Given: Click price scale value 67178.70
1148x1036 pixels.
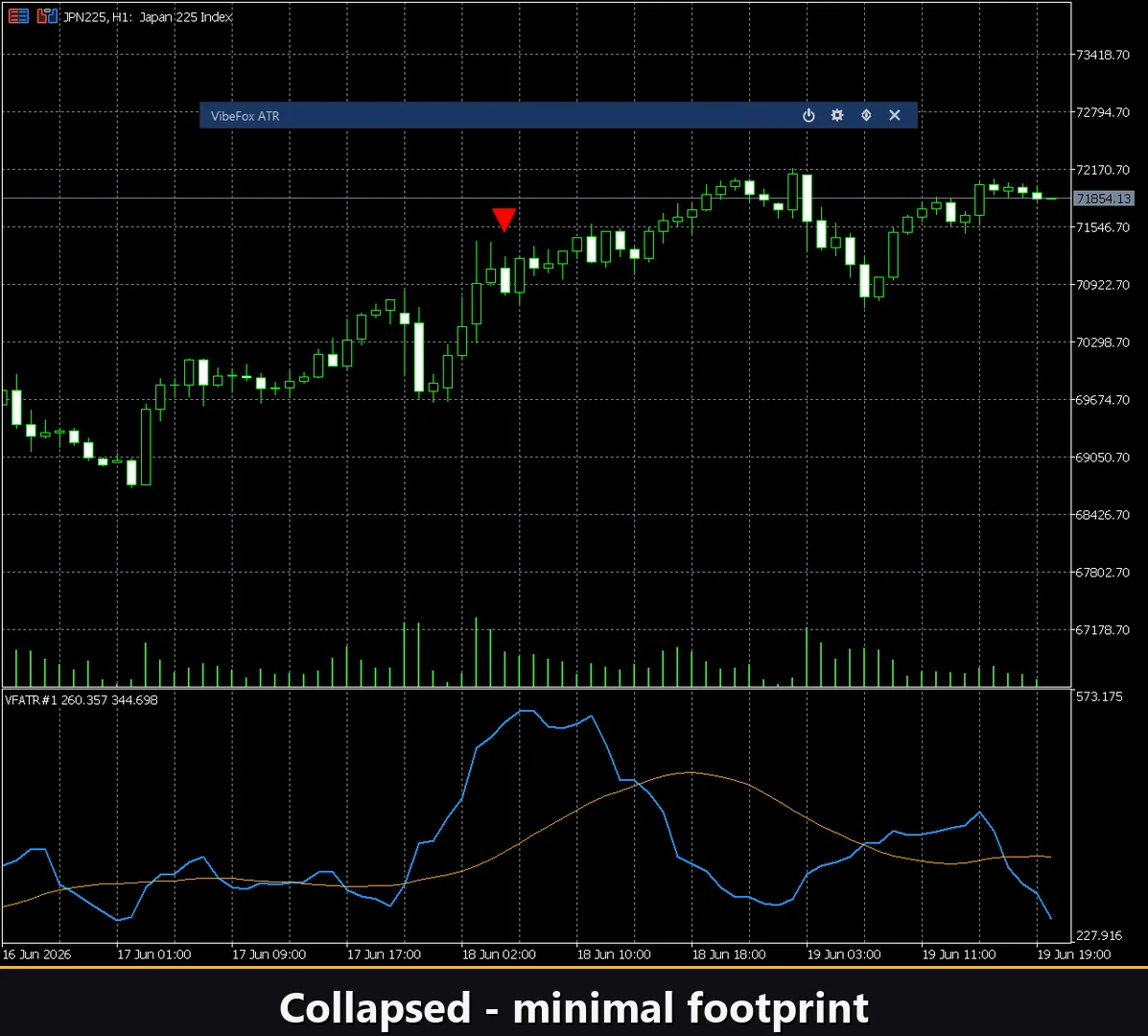Looking at the screenshot, I should pos(1103,629).
